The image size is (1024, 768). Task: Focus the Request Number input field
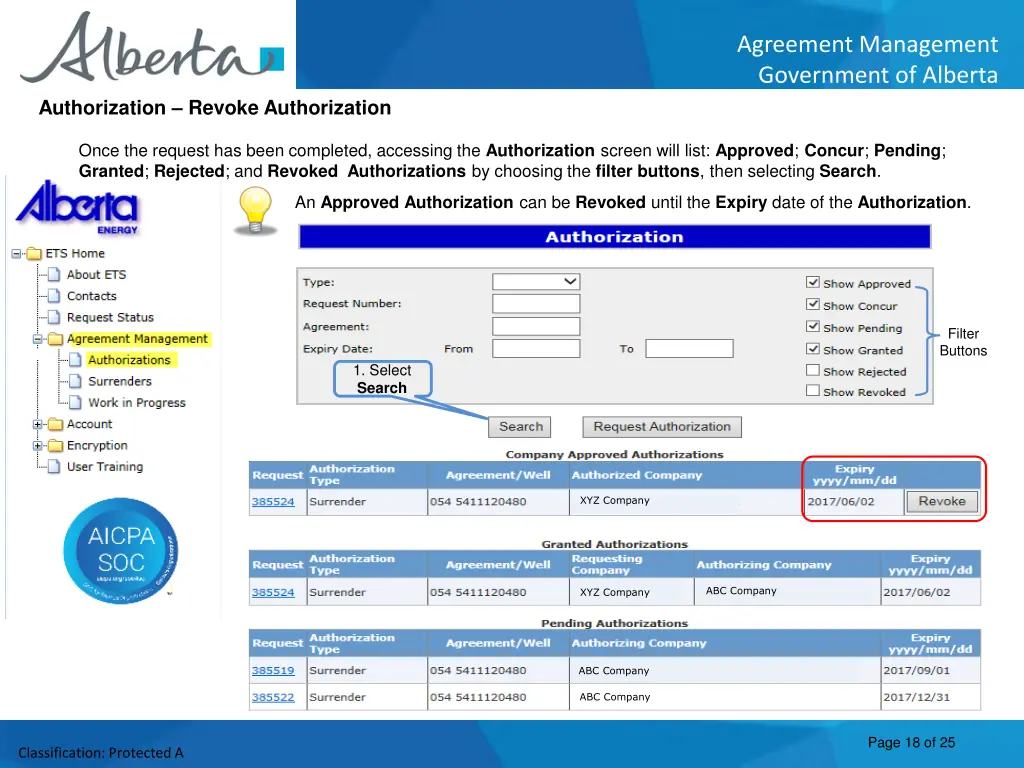[x=536, y=304]
